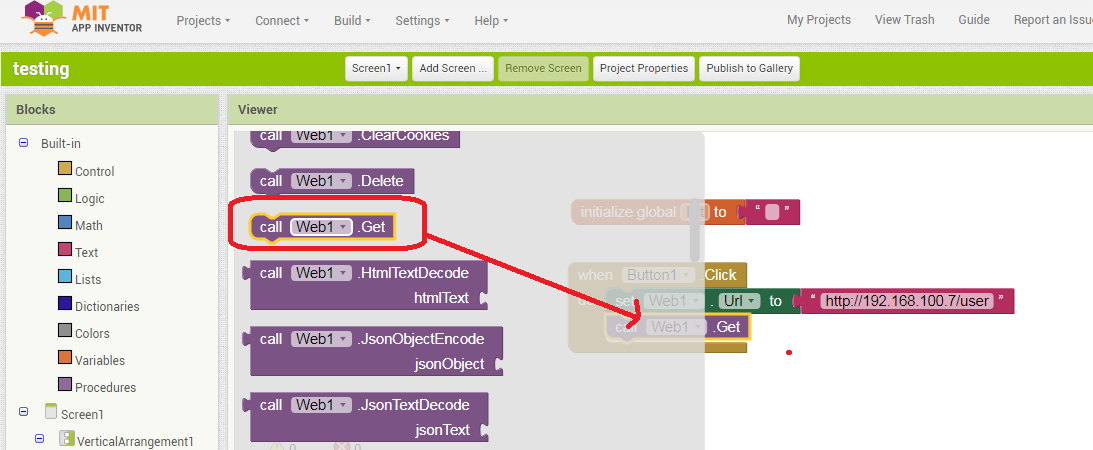Select the Control category color icon
This screenshot has width=1093, height=450.
click(x=65, y=169)
